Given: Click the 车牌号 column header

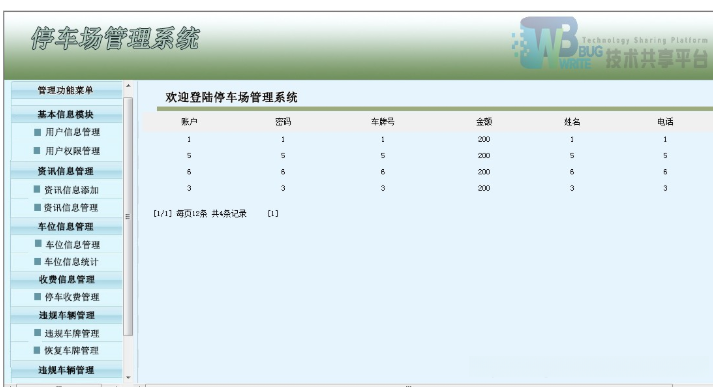Looking at the screenshot, I should 383,122.
